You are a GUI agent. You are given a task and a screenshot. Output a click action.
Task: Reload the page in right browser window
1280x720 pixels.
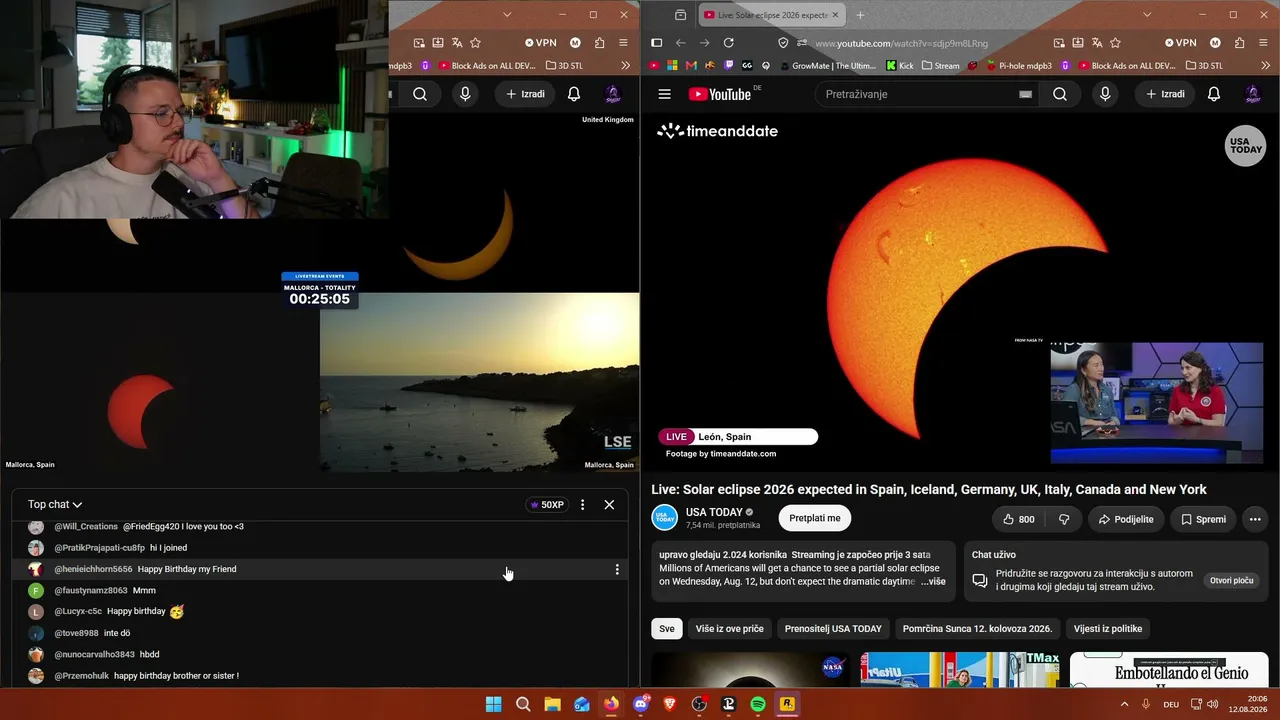click(x=728, y=43)
